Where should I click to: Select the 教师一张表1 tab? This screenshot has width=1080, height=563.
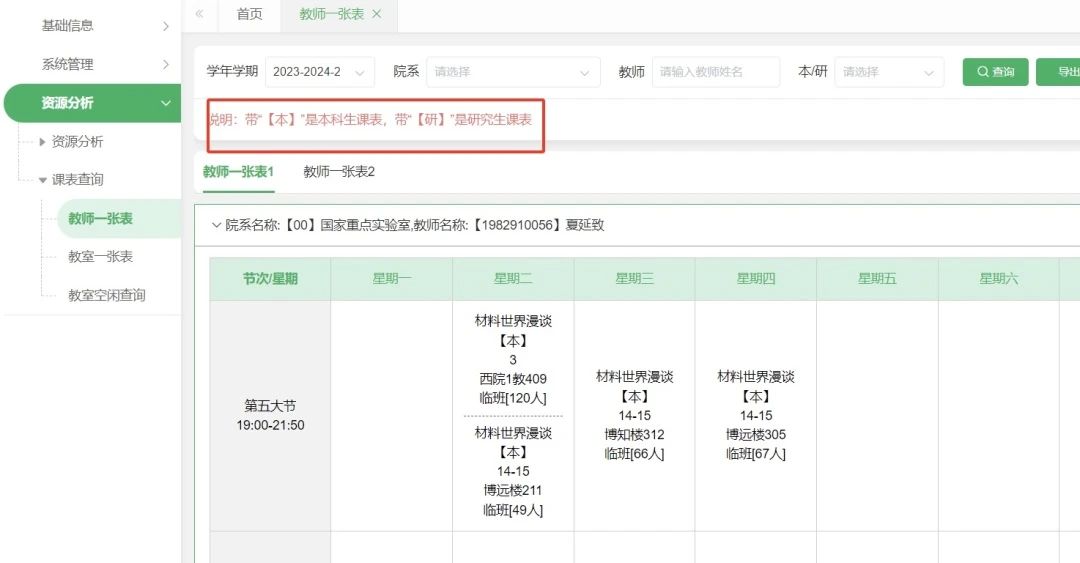[238, 172]
